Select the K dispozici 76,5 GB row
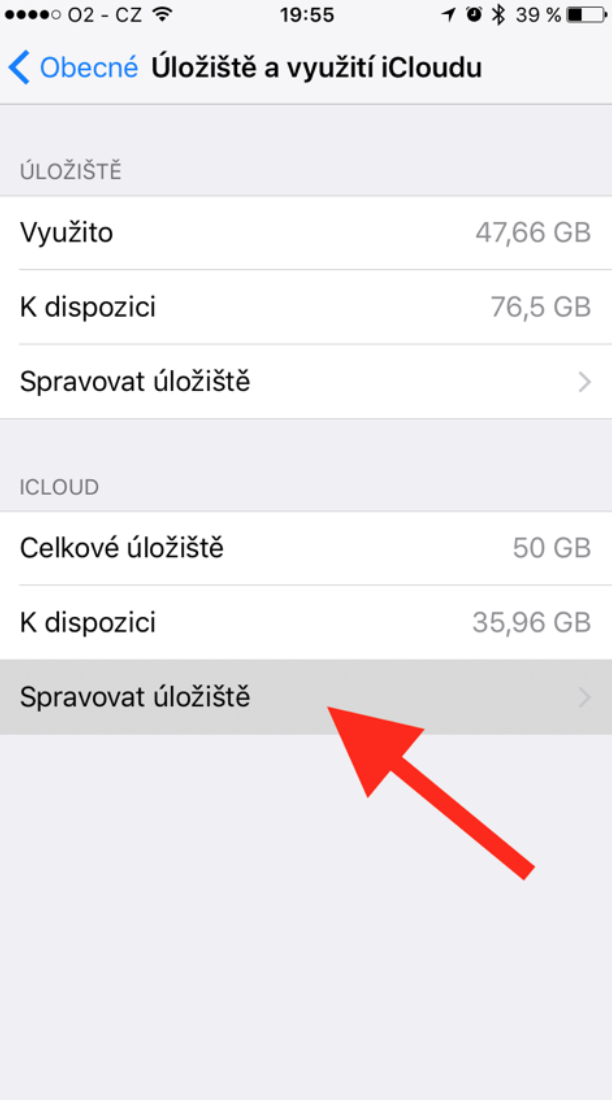This screenshot has width=612, height=1100. pos(306,307)
